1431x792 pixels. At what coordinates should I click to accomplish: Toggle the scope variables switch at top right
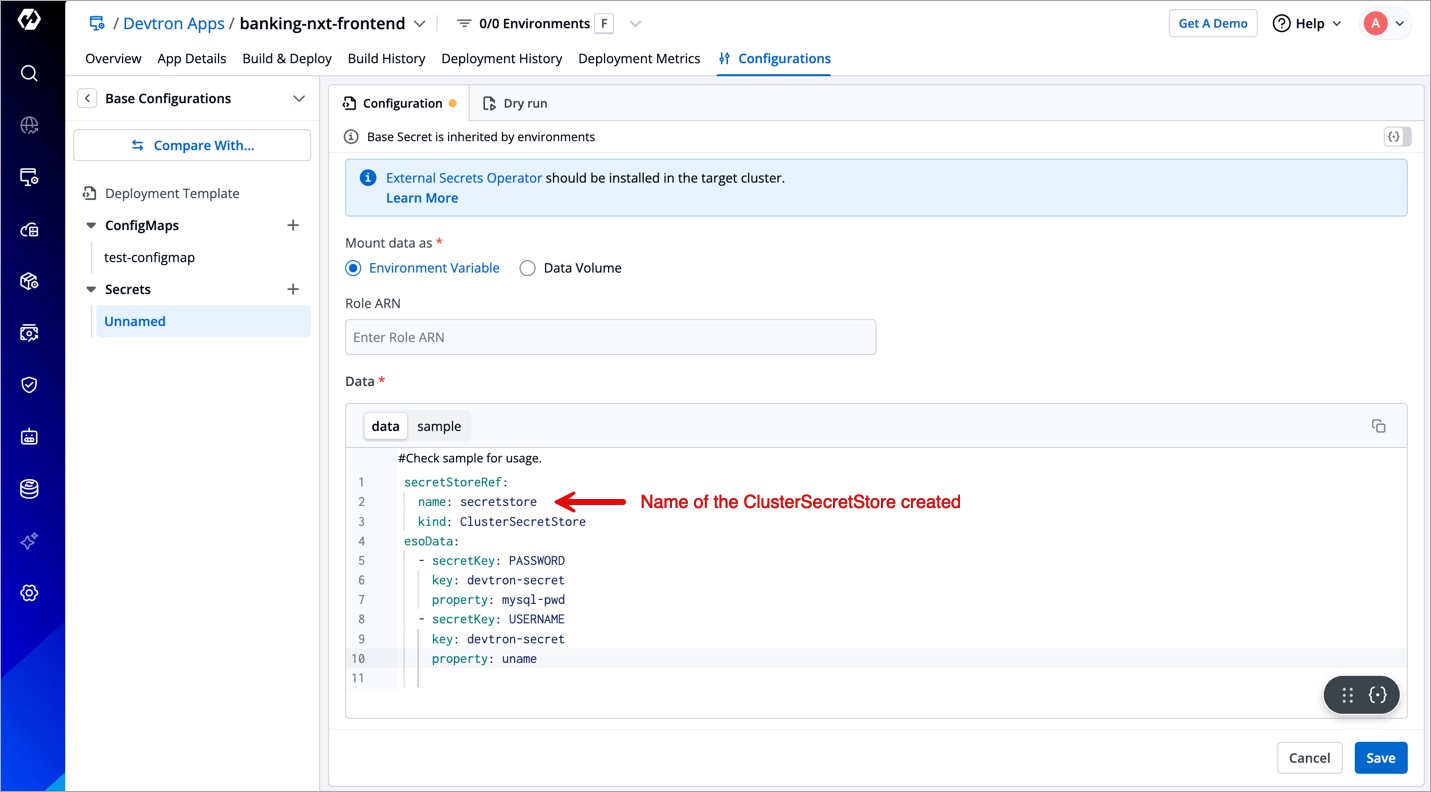coord(1397,137)
